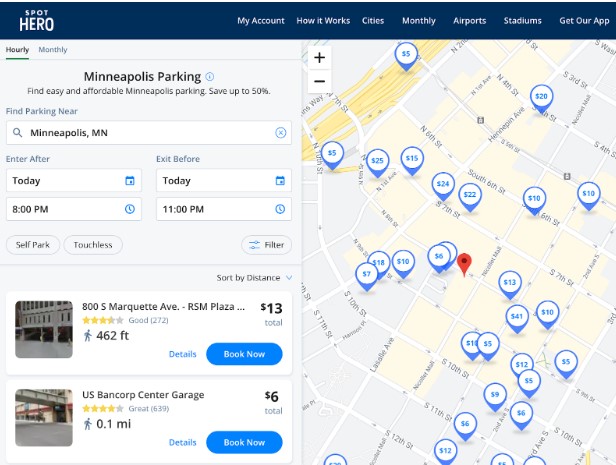Open the Exit Before Today date picker
This screenshot has width=616, height=465.
click(x=224, y=181)
